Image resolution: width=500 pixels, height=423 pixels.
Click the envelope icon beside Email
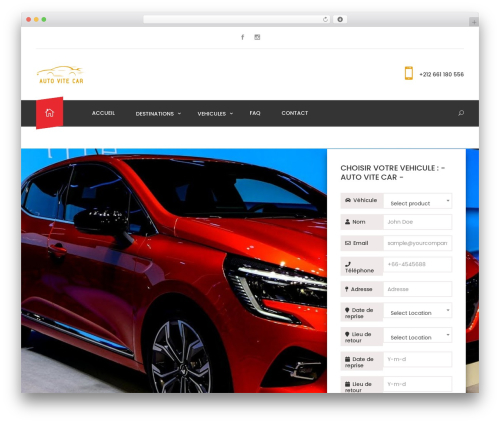click(x=348, y=243)
